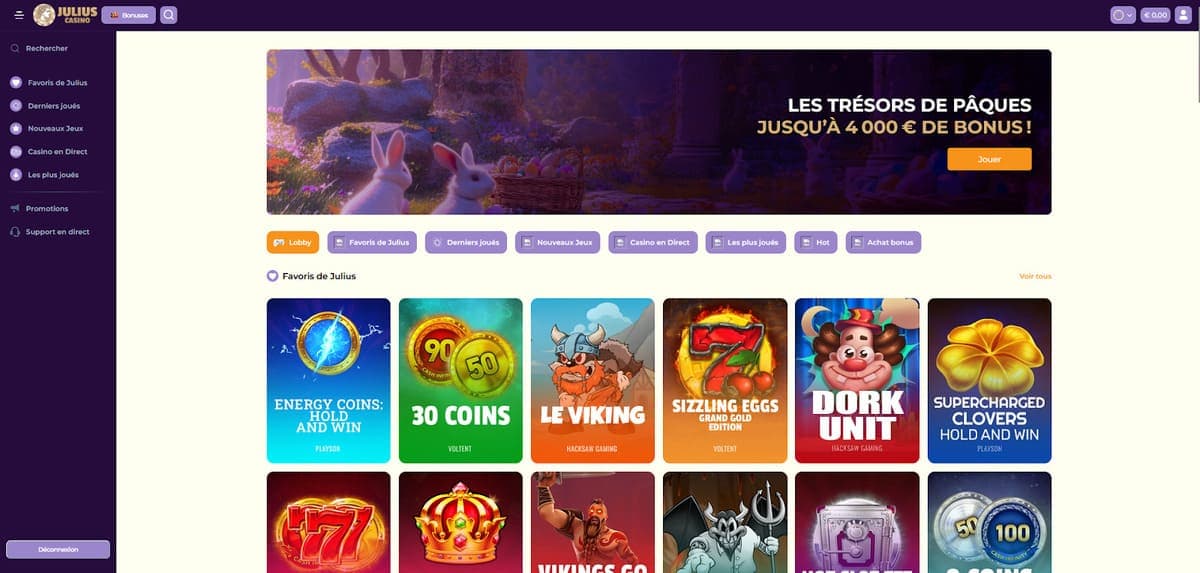Open Favoris de Julius heart icon in sidebar
The height and width of the screenshot is (573, 1200).
16,82
